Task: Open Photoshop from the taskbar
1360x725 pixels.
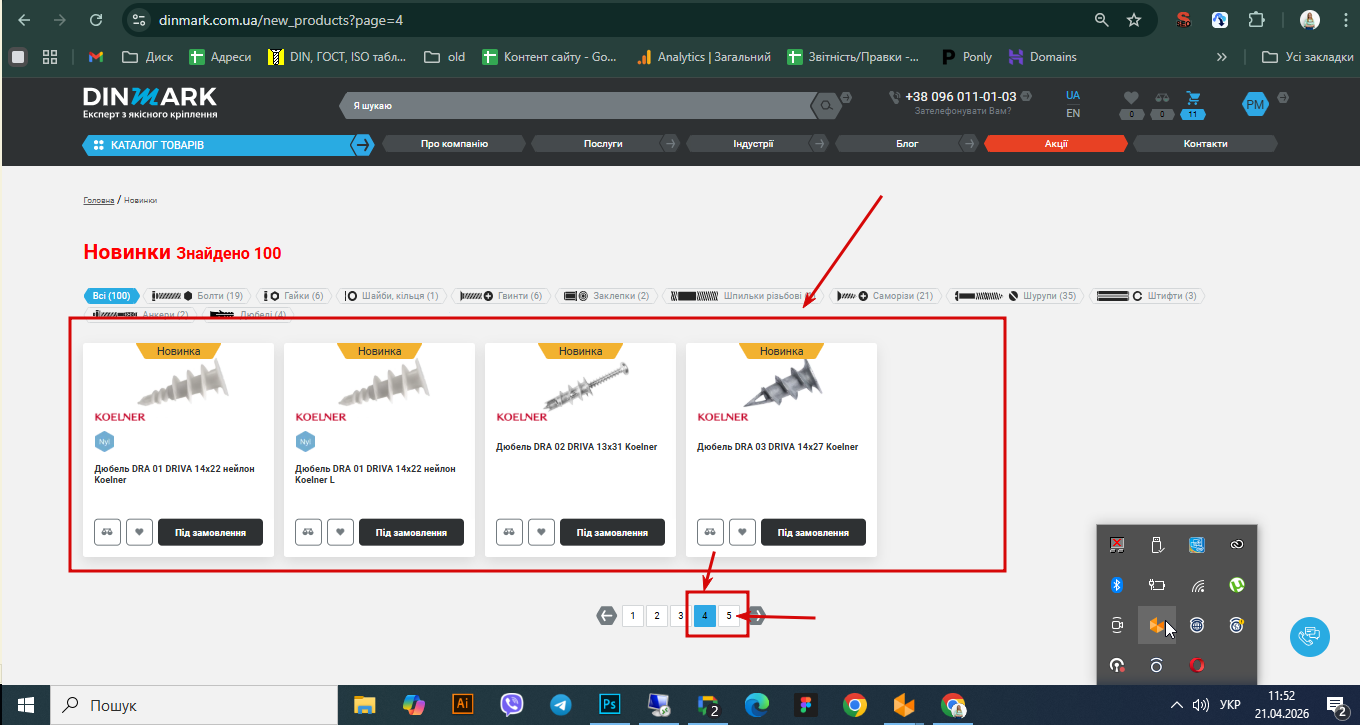Action: (609, 705)
